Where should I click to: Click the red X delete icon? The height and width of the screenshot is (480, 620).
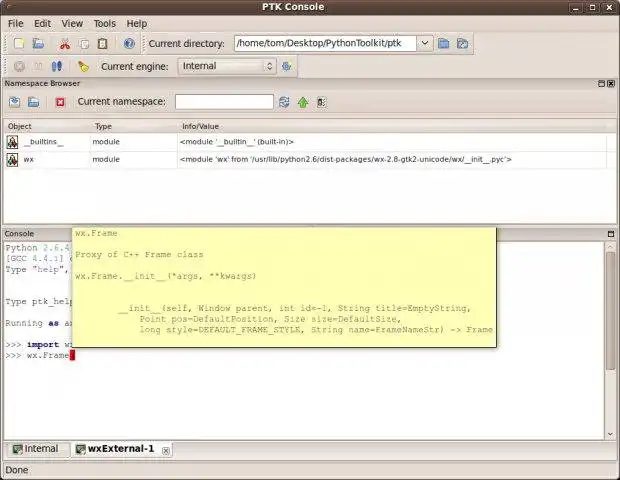[60, 102]
